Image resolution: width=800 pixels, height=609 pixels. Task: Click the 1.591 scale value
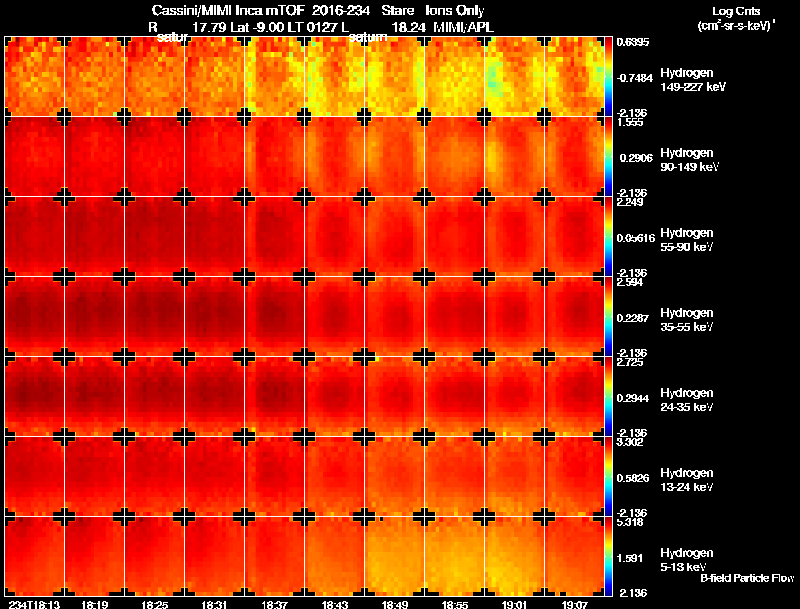[x=630, y=559]
